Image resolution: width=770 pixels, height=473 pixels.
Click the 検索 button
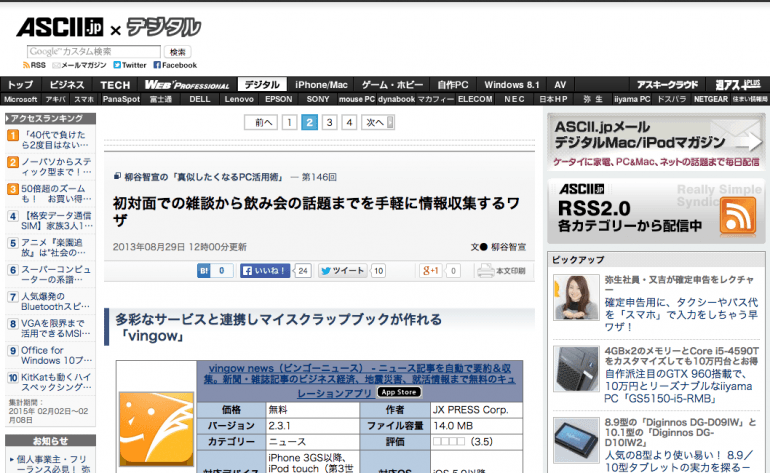[x=178, y=52]
